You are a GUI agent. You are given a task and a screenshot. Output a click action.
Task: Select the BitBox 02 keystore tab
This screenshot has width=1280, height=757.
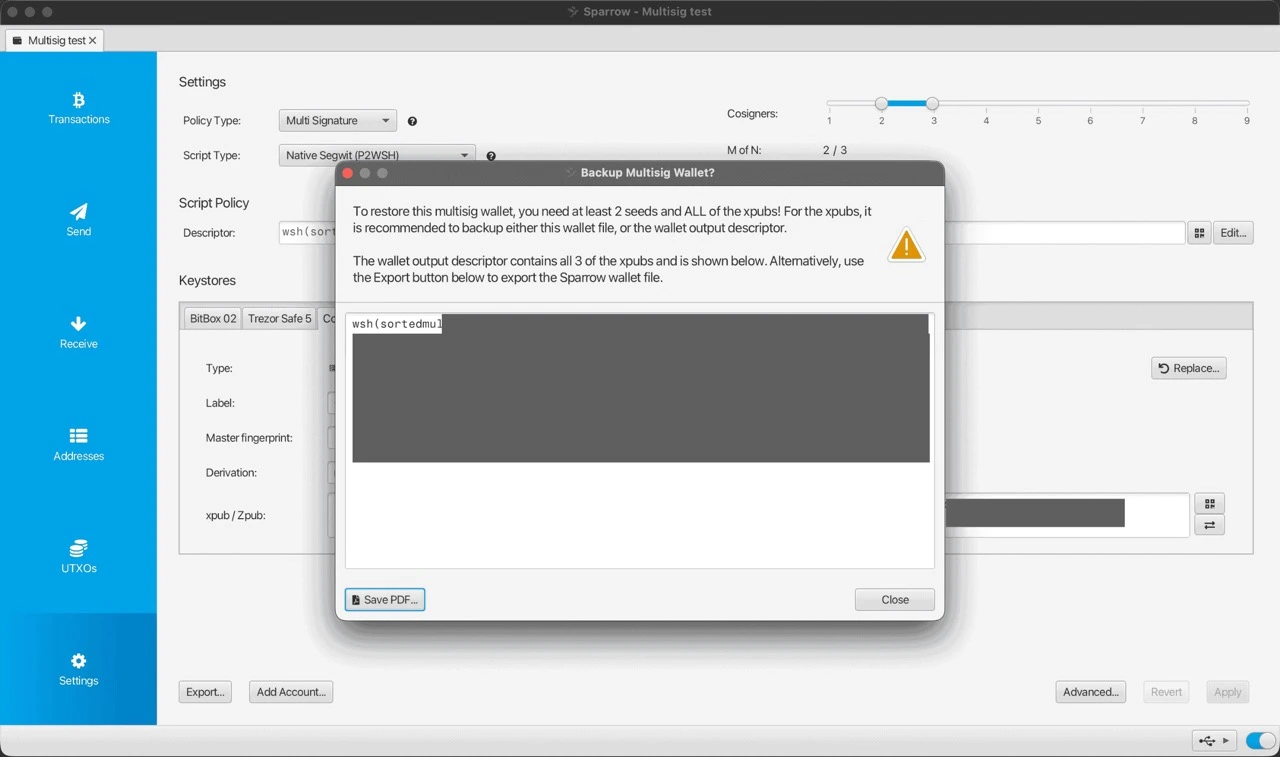(213, 318)
